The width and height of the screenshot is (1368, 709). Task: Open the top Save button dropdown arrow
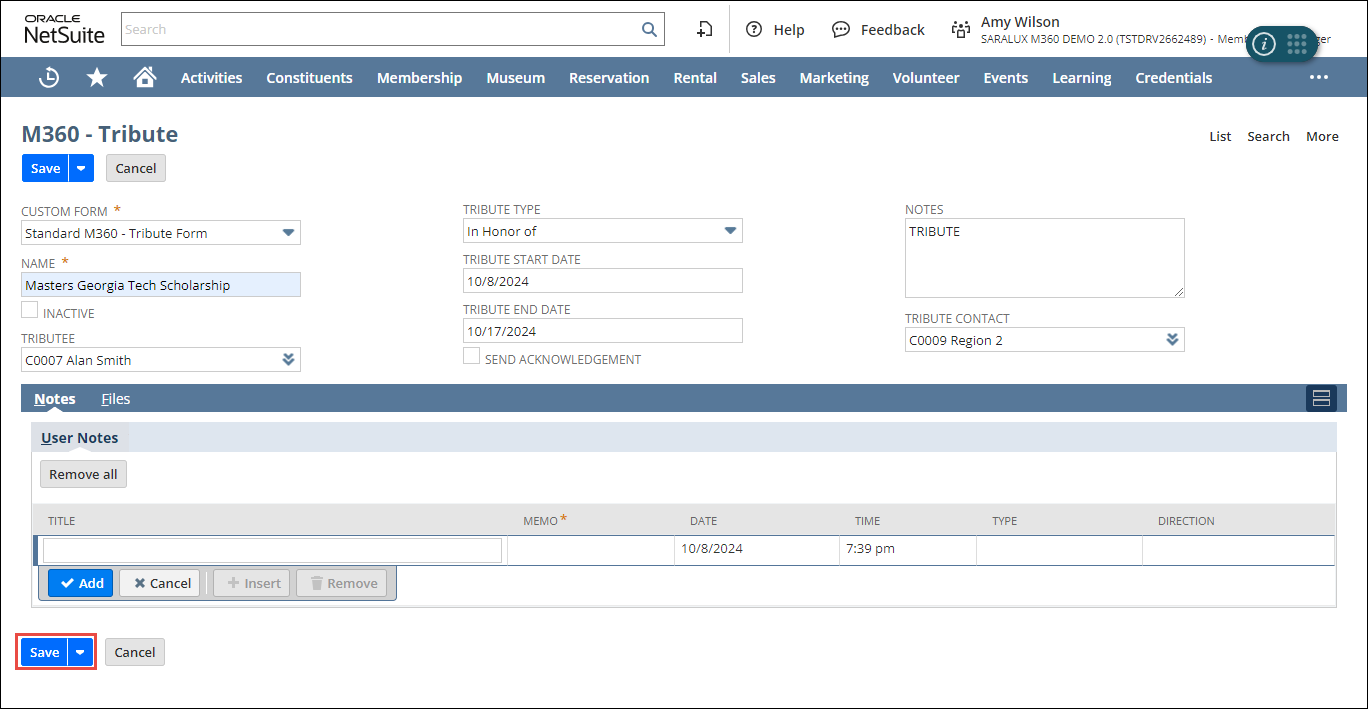81,168
